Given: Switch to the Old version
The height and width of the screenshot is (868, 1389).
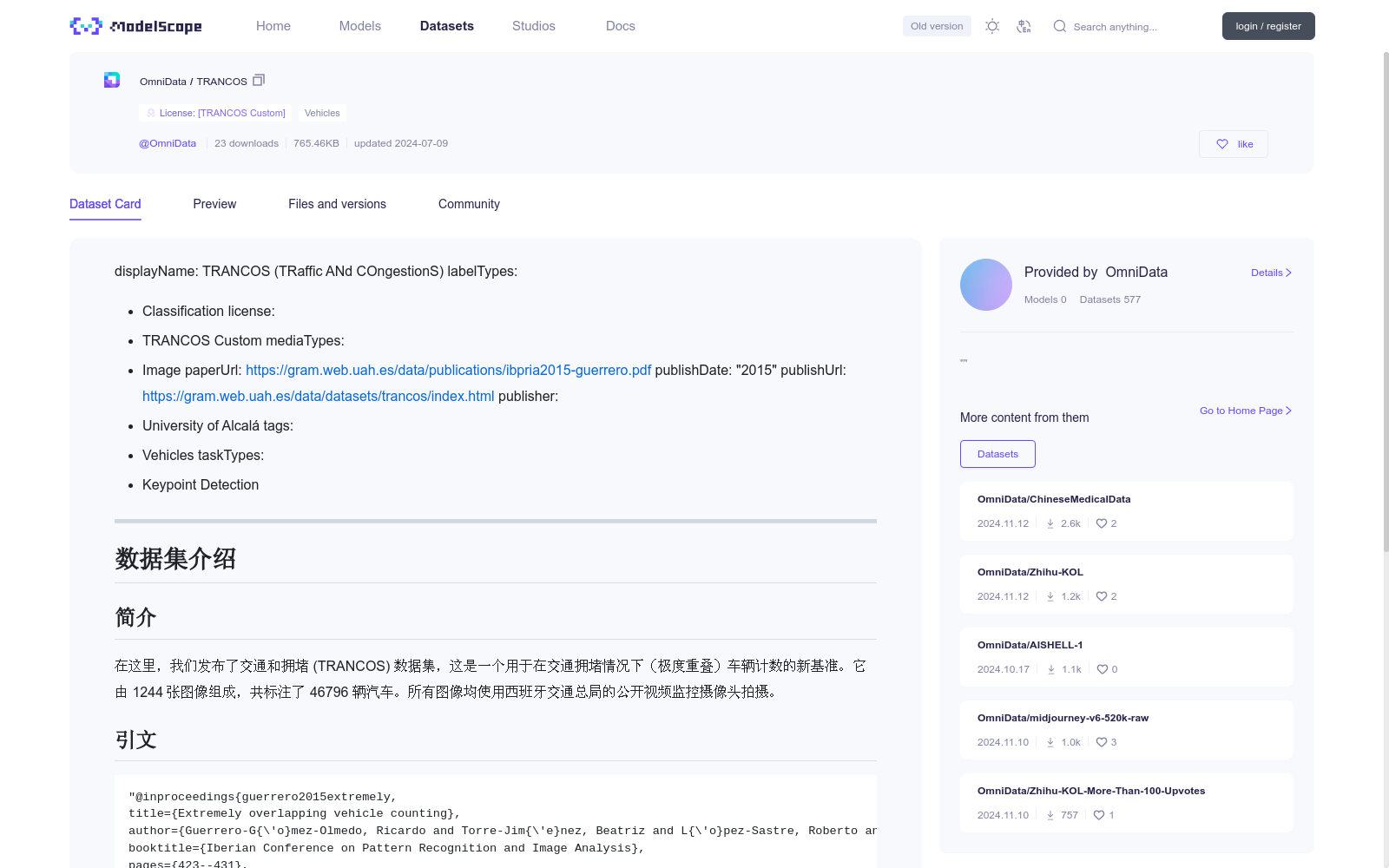Looking at the screenshot, I should [x=937, y=26].
